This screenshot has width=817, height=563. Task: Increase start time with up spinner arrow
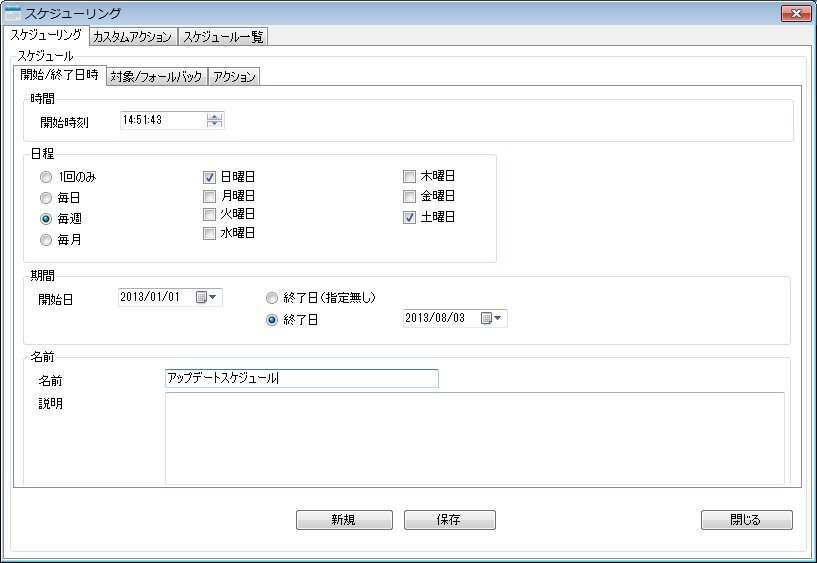(x=214, y=116)
